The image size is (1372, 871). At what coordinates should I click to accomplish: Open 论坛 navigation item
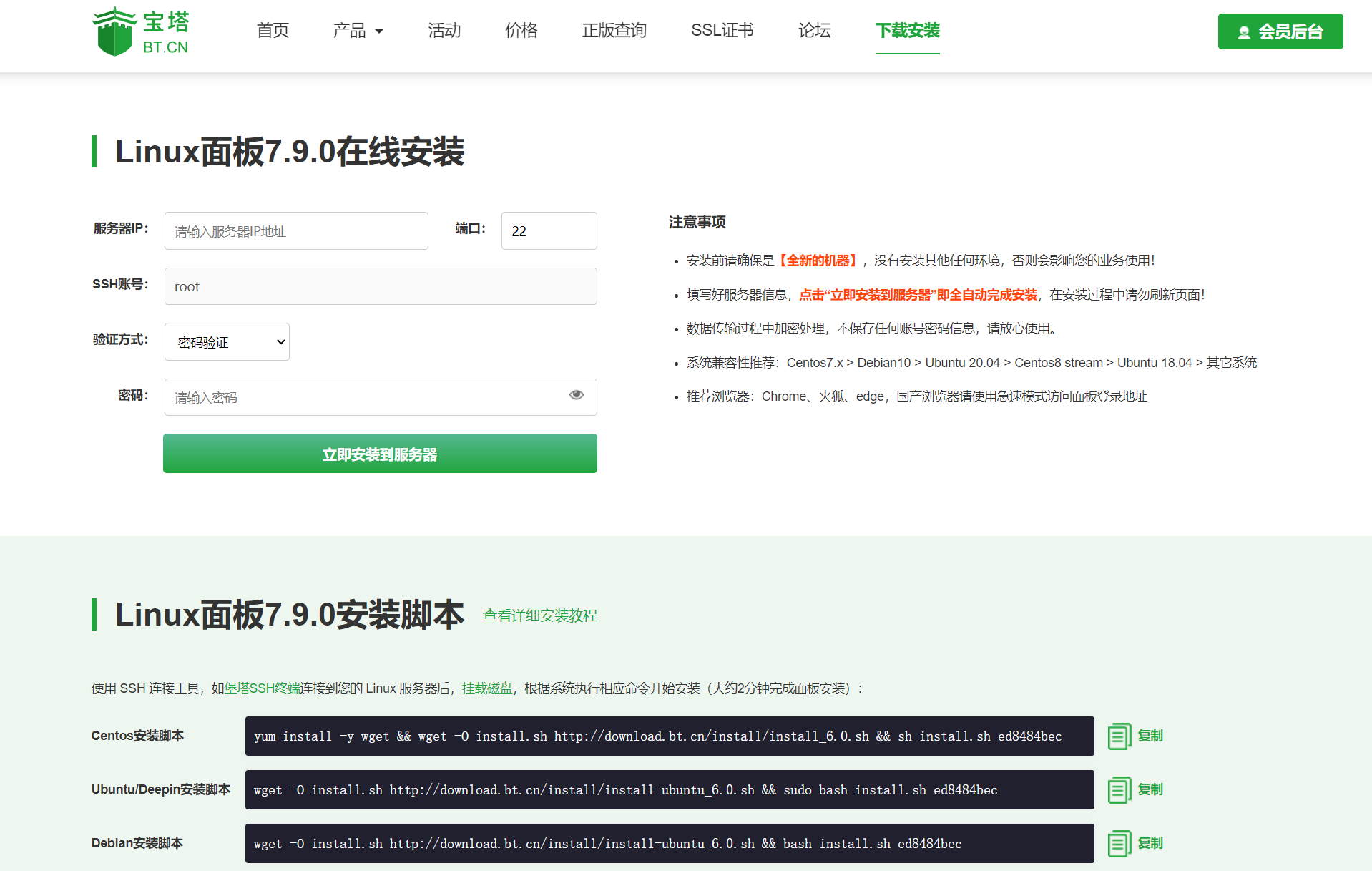click(x=815, y=31)
